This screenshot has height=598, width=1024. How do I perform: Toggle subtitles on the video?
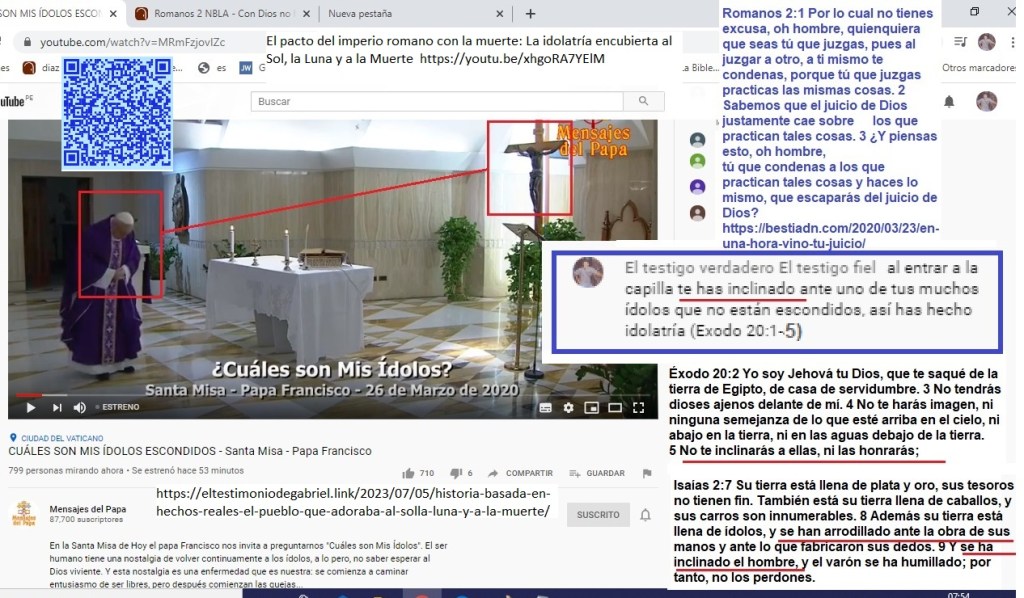point(545,407)
